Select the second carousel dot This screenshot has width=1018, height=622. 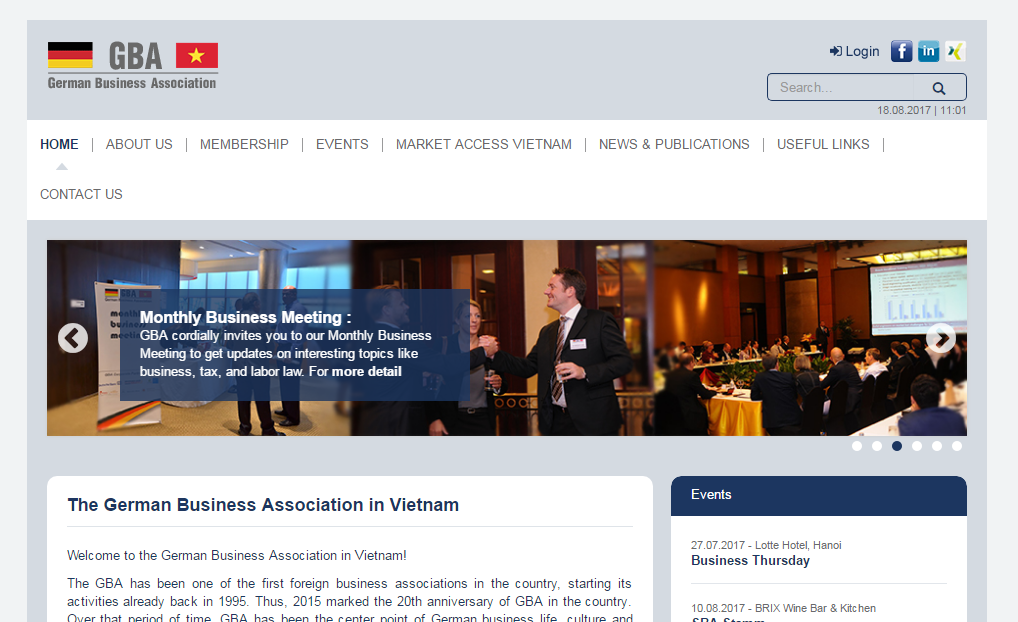[x=877, y=446]
